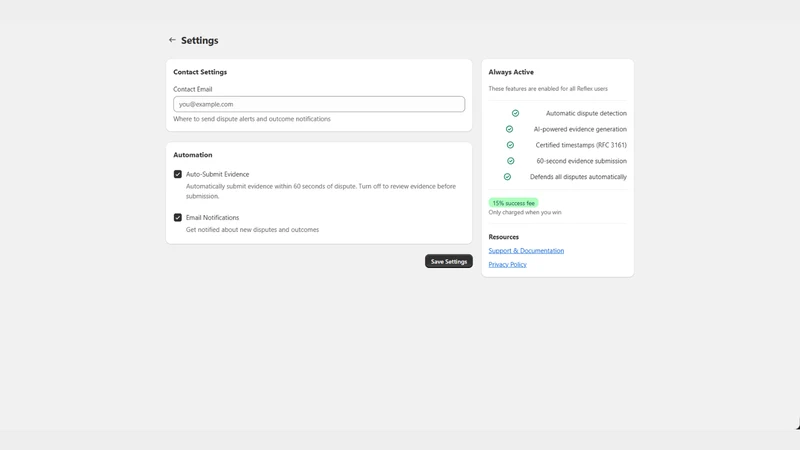The height and width of the screenshot is (450, 800).
Task: Click check icon beside 60-second evidence submission
Action: click(x=511, y=161)
